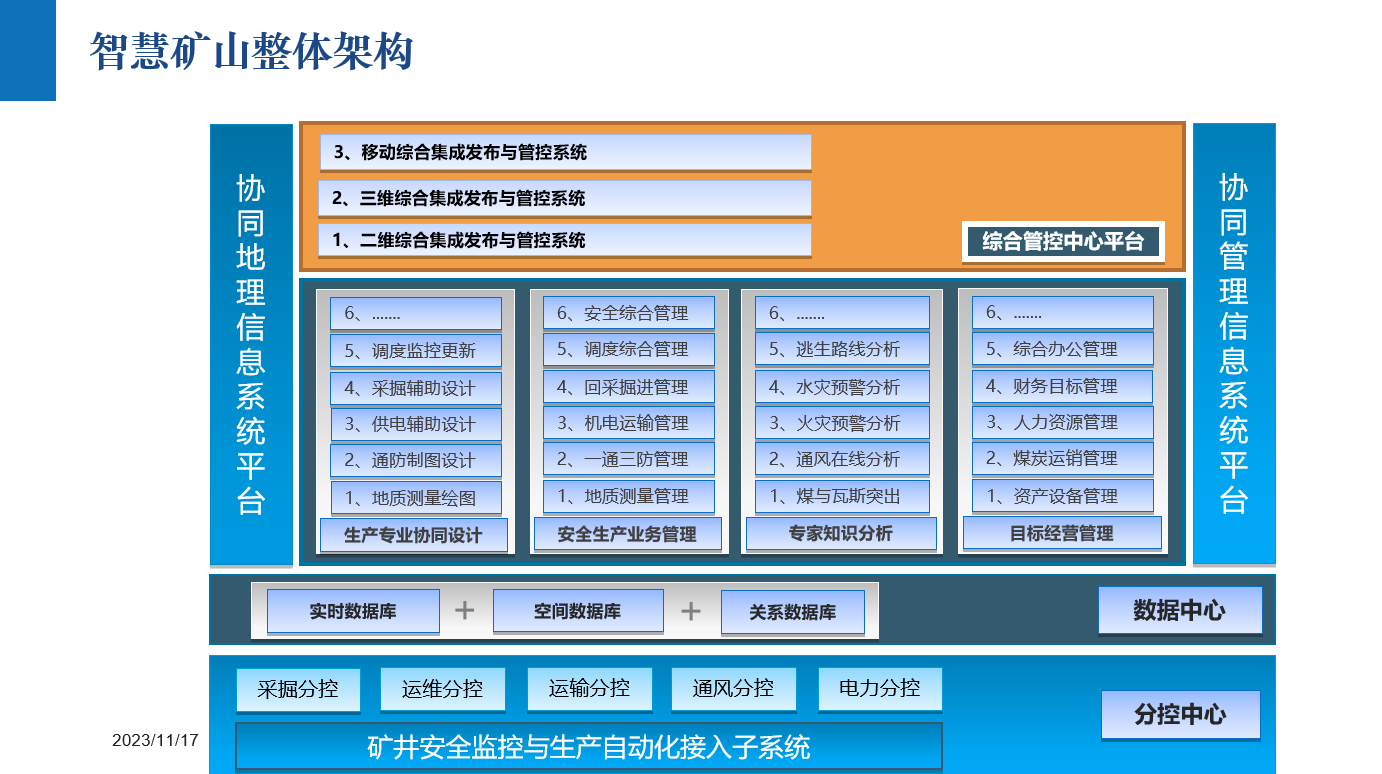Click the left 协同地理信息系统平台 panel
Viewport: 1382px width, 774px height.
[251, 345]
